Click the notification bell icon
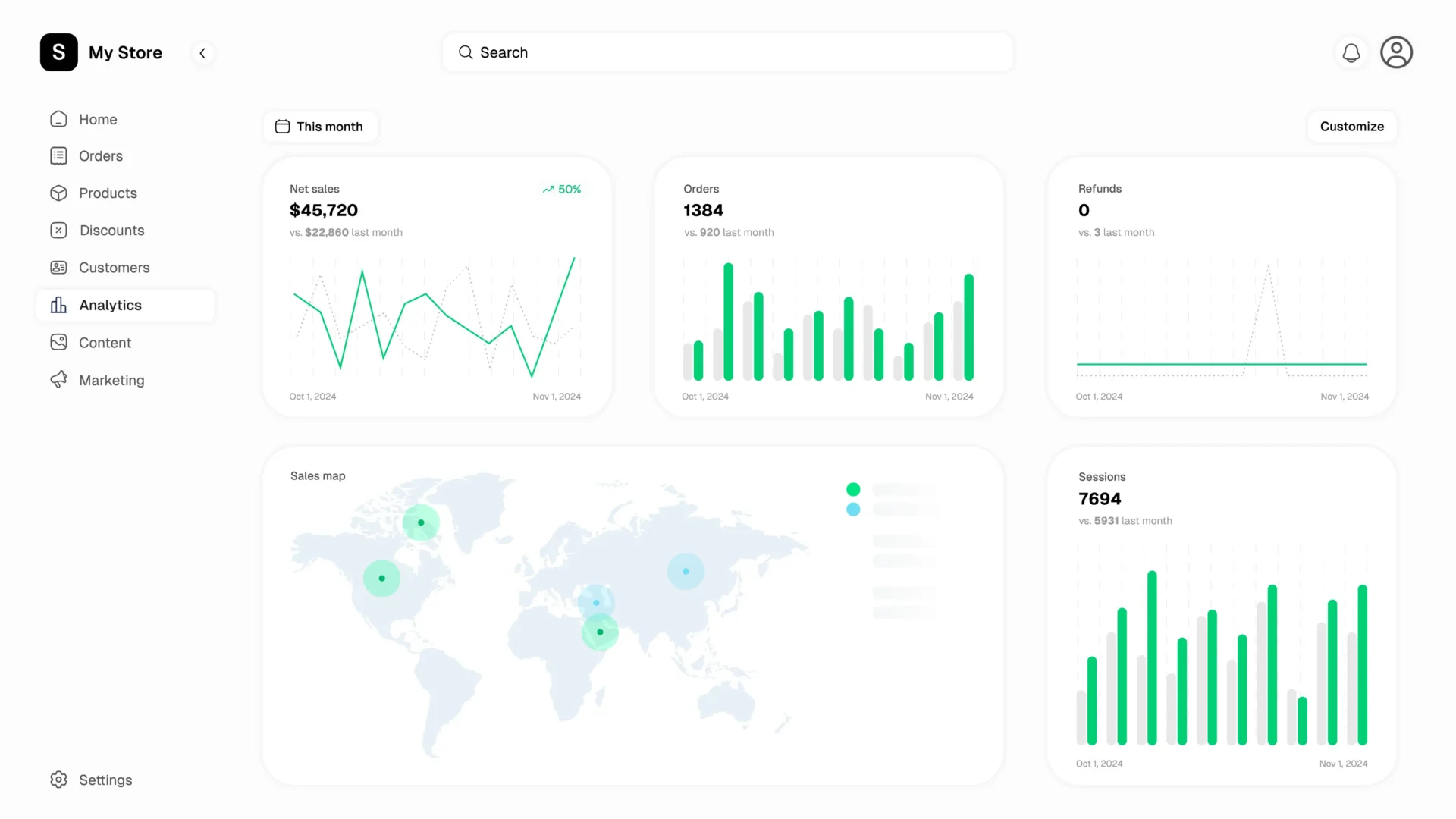This screenshot has width=1456, height=819. coord(1351,53)
